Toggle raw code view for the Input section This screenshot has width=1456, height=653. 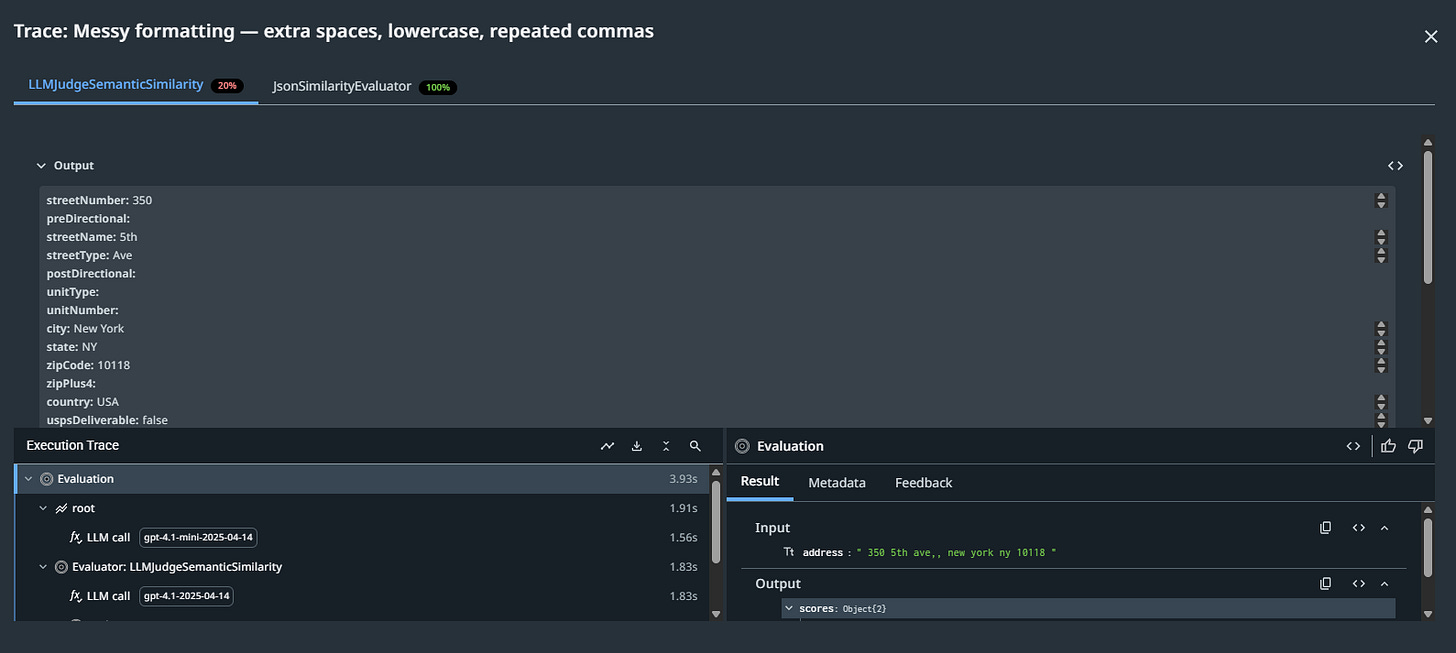tap(1359, 528)
